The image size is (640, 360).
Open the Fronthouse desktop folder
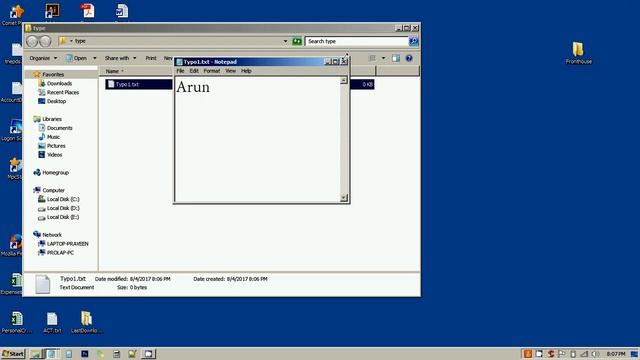click(x=578, y=53)
